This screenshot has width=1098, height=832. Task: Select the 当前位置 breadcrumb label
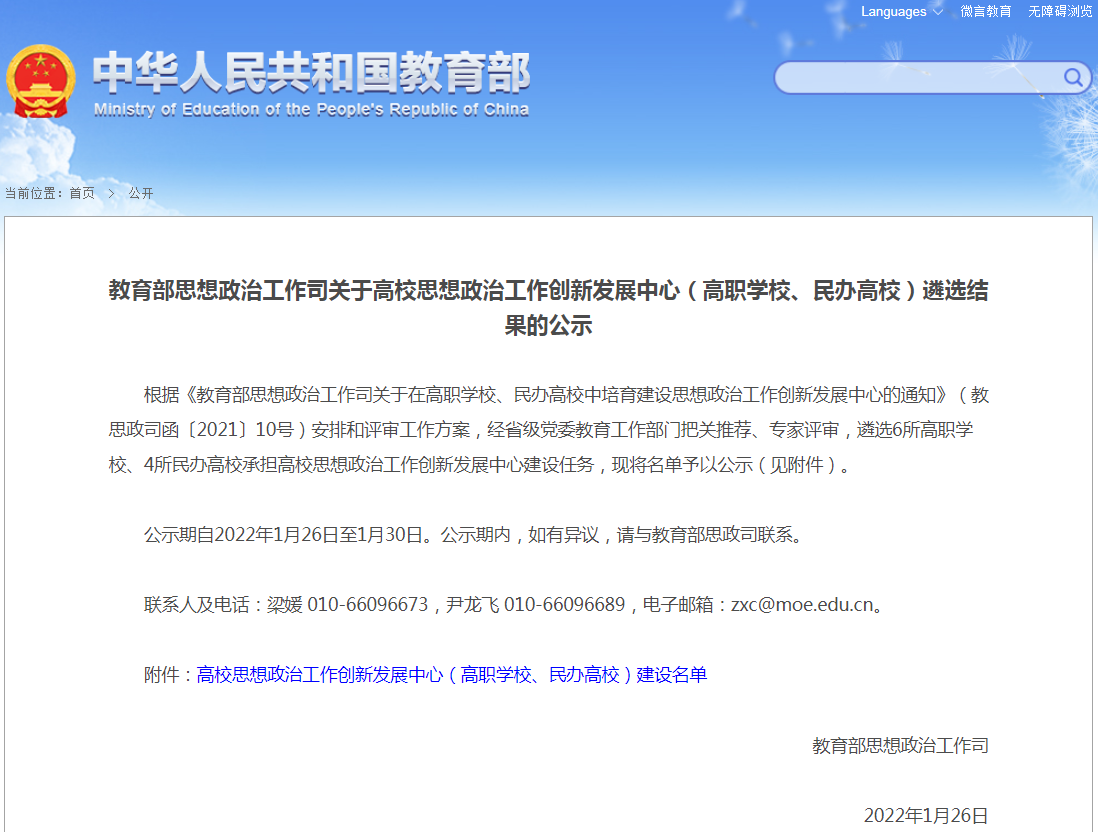click(x=33, y=193)
